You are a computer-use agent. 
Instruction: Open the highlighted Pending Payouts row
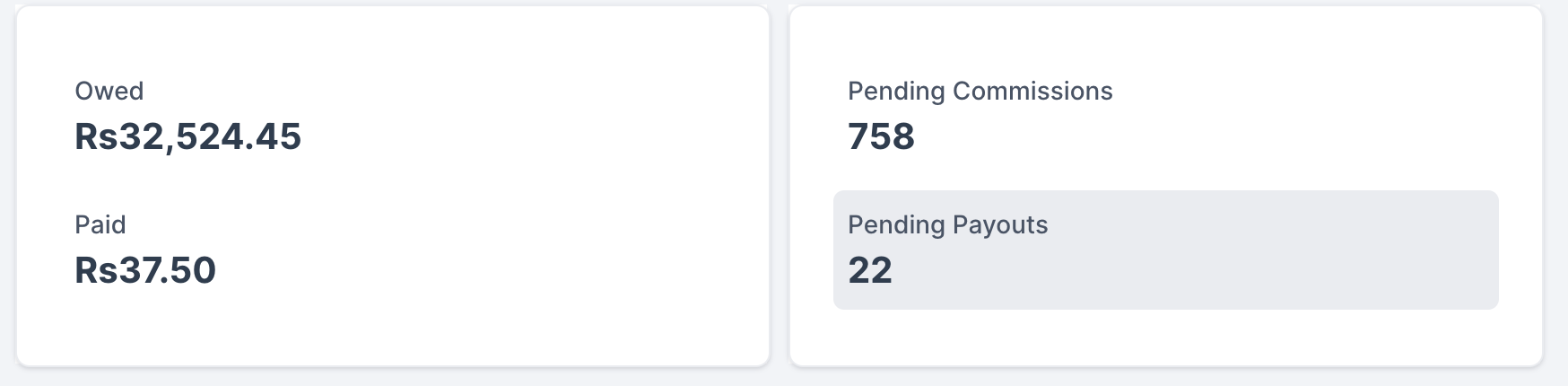tap(1165, 250)
